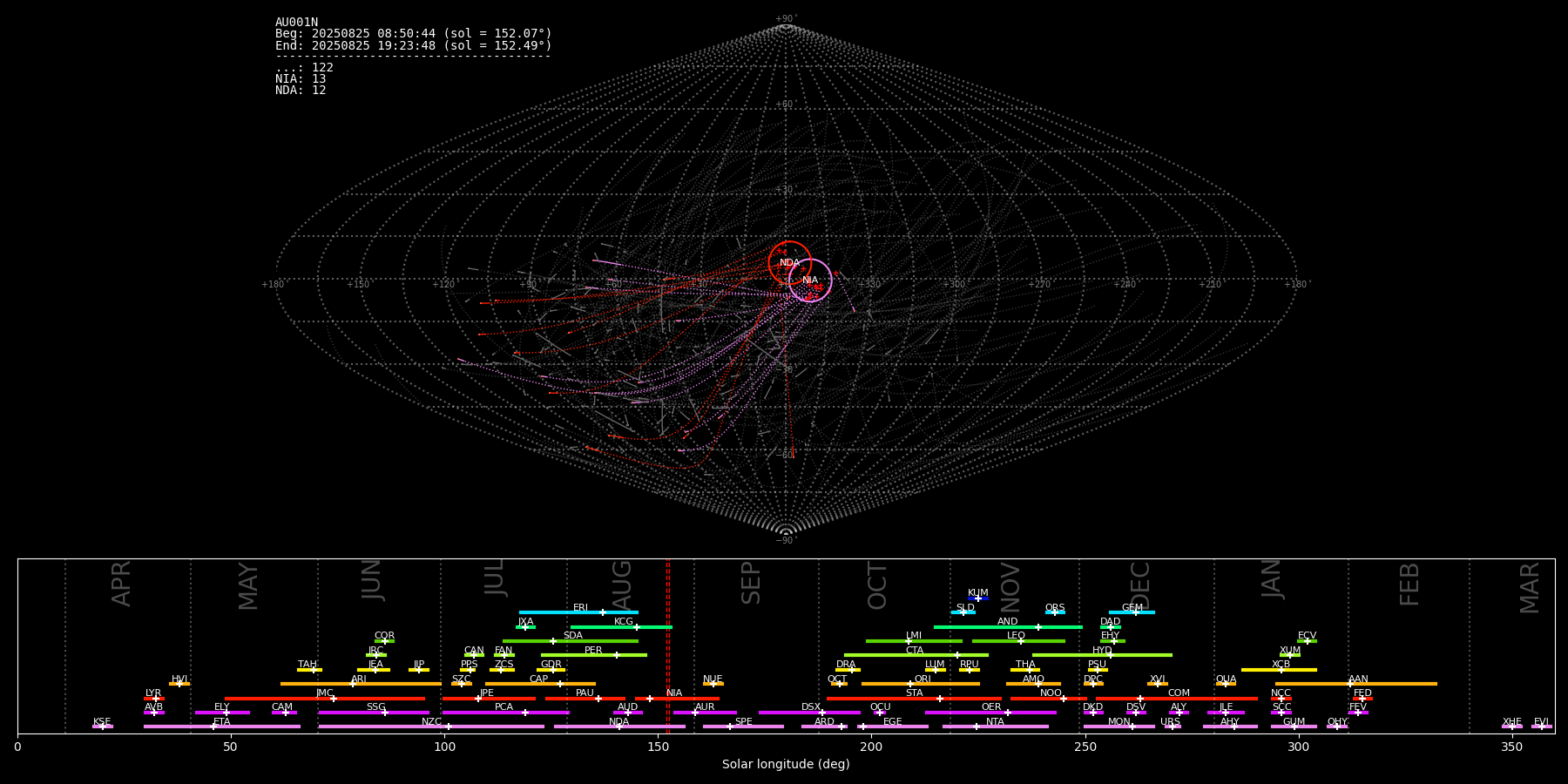Click the magenta AUR shower bar
The image size is (1568, 784).
tap(705, 713)
